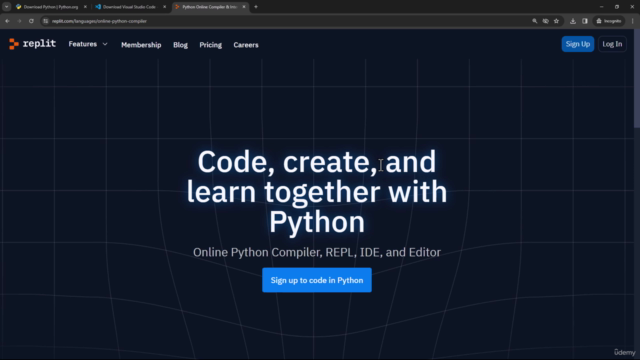640x360 pixels.
Task: Expand the Features dropdown menu
Action: point(88,44)
